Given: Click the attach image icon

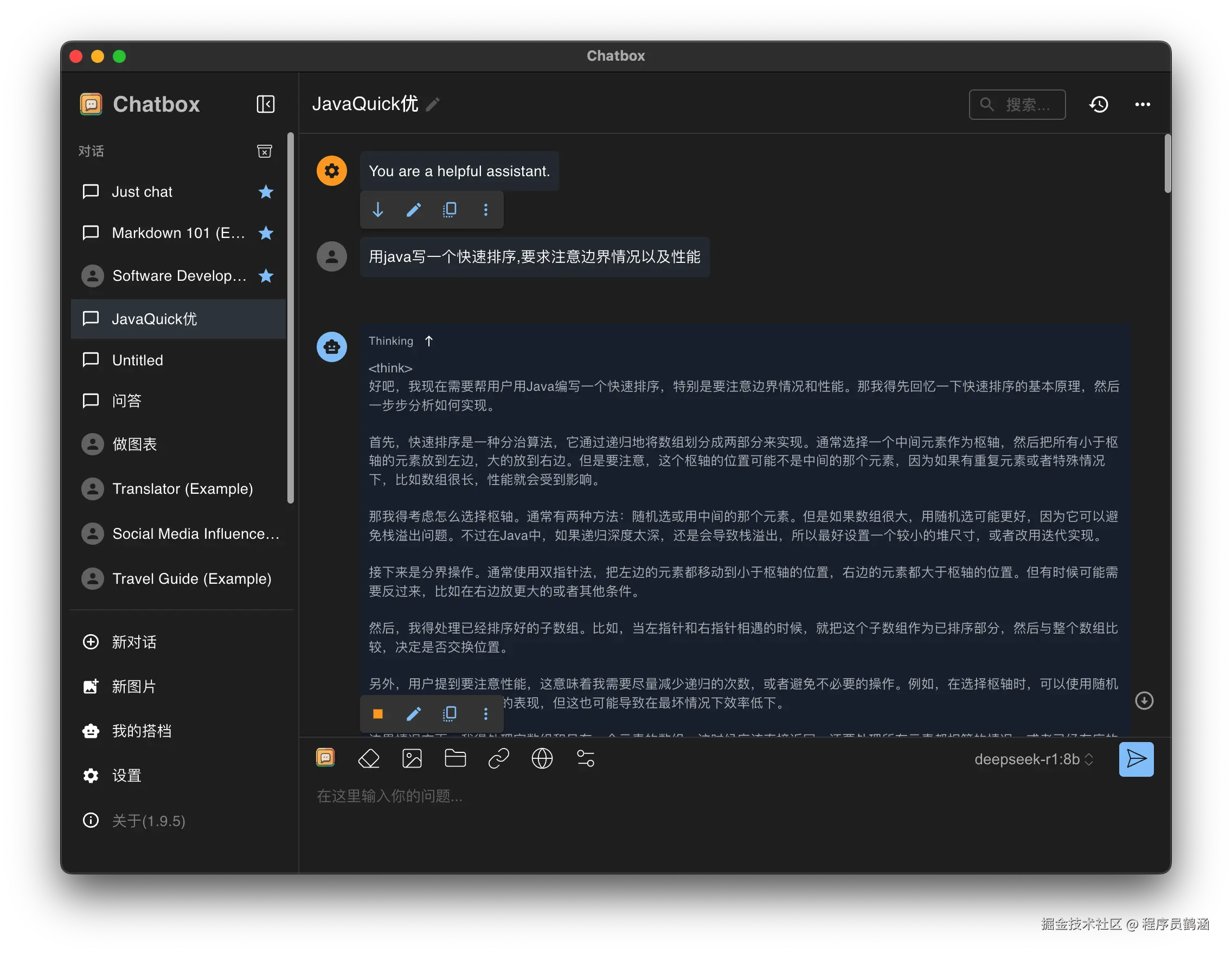Looking at the screenshot, I should pyautogui.click(x=412, y=758).
